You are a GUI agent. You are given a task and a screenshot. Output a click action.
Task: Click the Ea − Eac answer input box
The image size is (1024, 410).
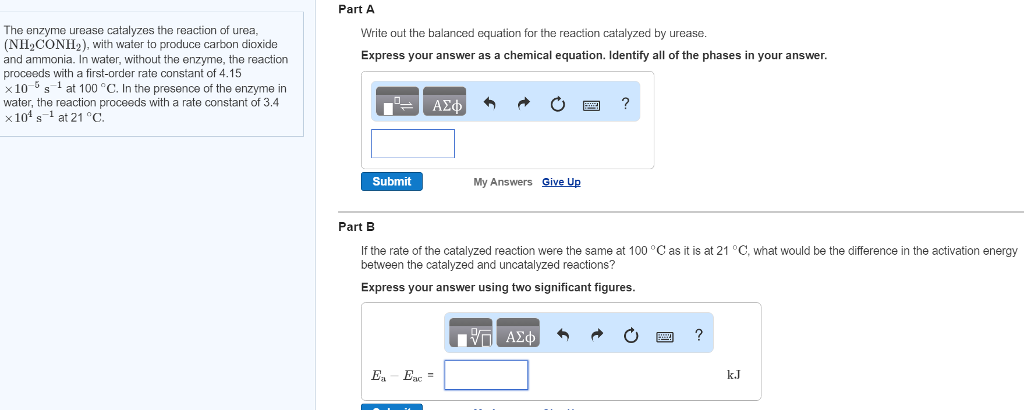coord(487,375)
